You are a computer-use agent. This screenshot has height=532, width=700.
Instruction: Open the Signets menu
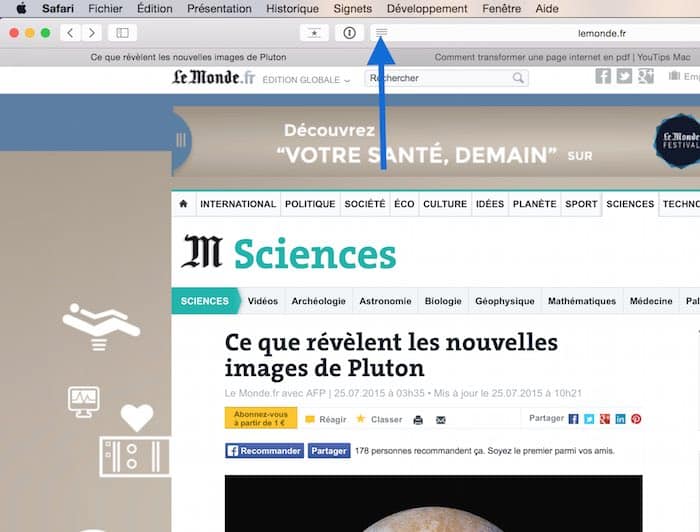pos(353,8)
